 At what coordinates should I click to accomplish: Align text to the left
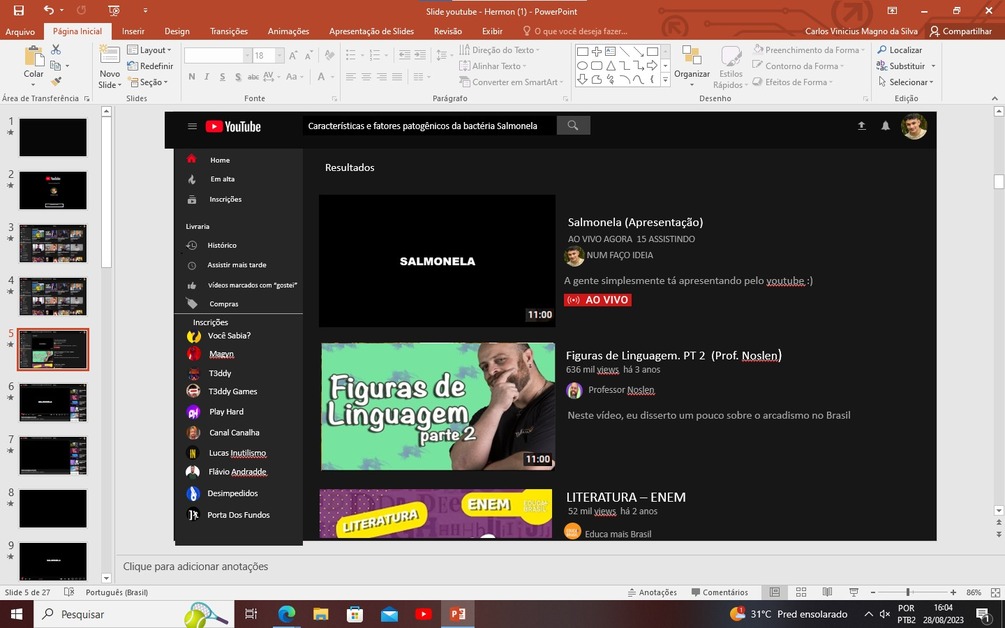pyautogui.click(x=351, y=76)
